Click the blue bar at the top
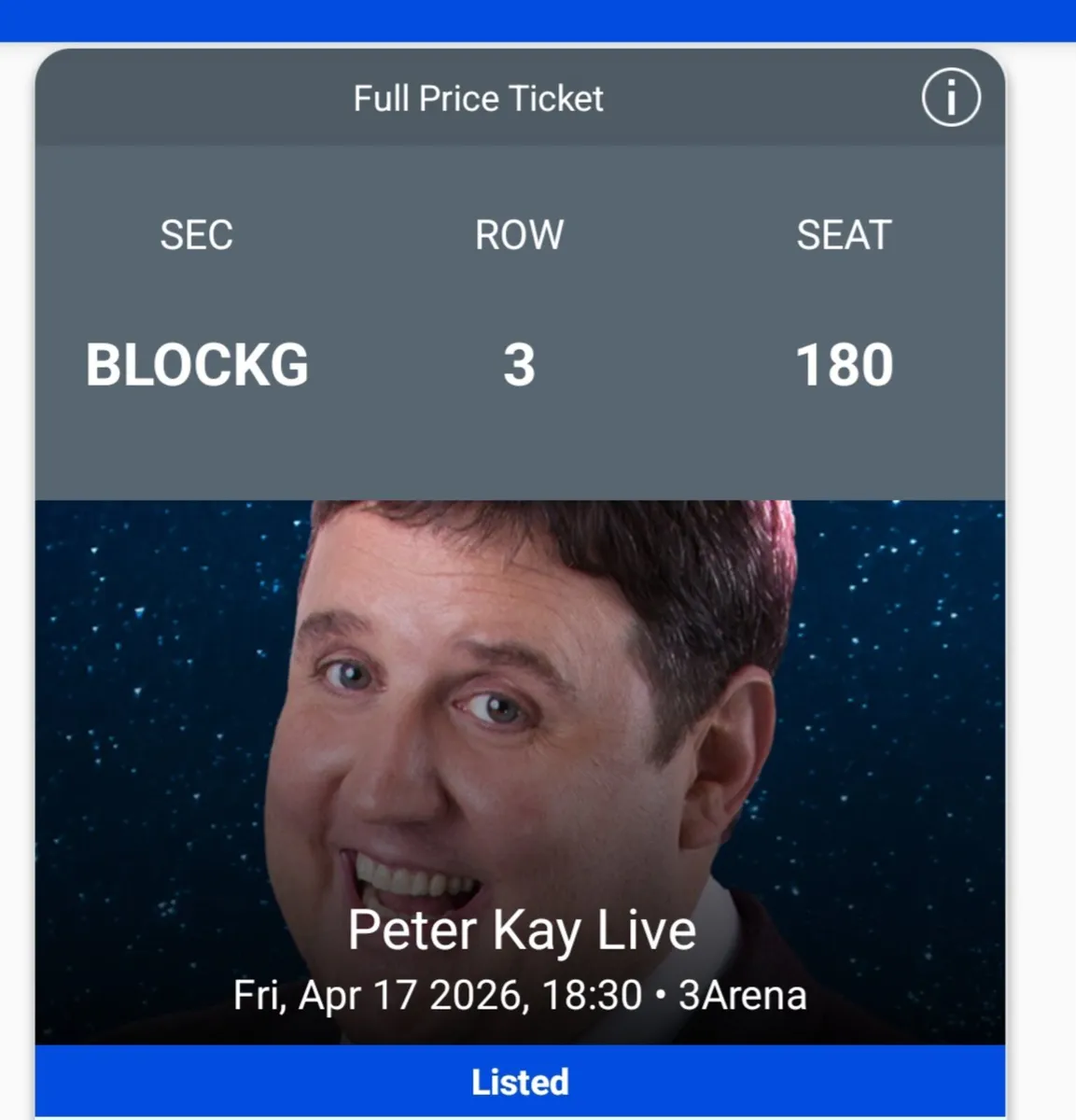The image size is (1076, 1120). coord(538,19)
